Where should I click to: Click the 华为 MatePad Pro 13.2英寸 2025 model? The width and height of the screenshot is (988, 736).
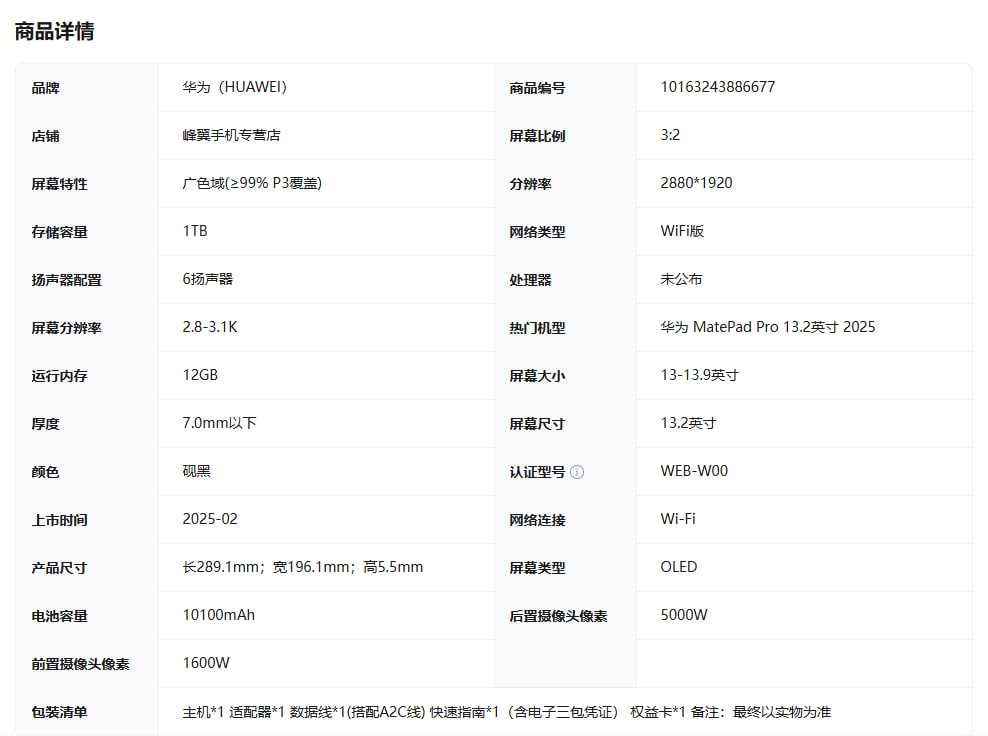[x=767, y=327]
